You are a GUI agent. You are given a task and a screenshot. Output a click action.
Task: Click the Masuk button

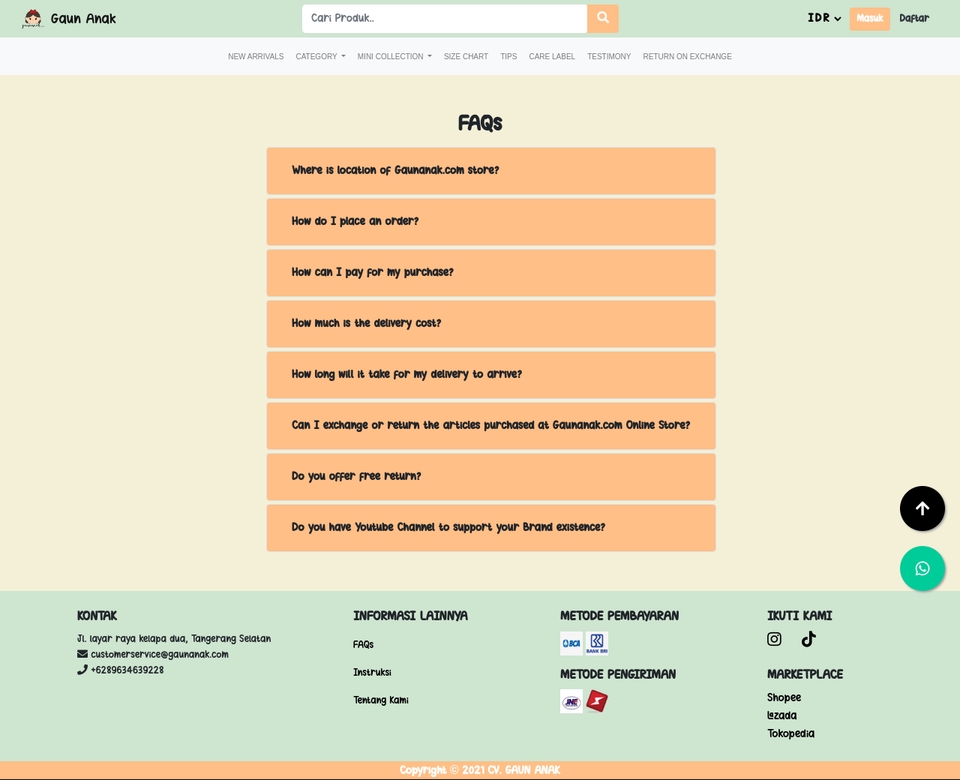point(869,18)
